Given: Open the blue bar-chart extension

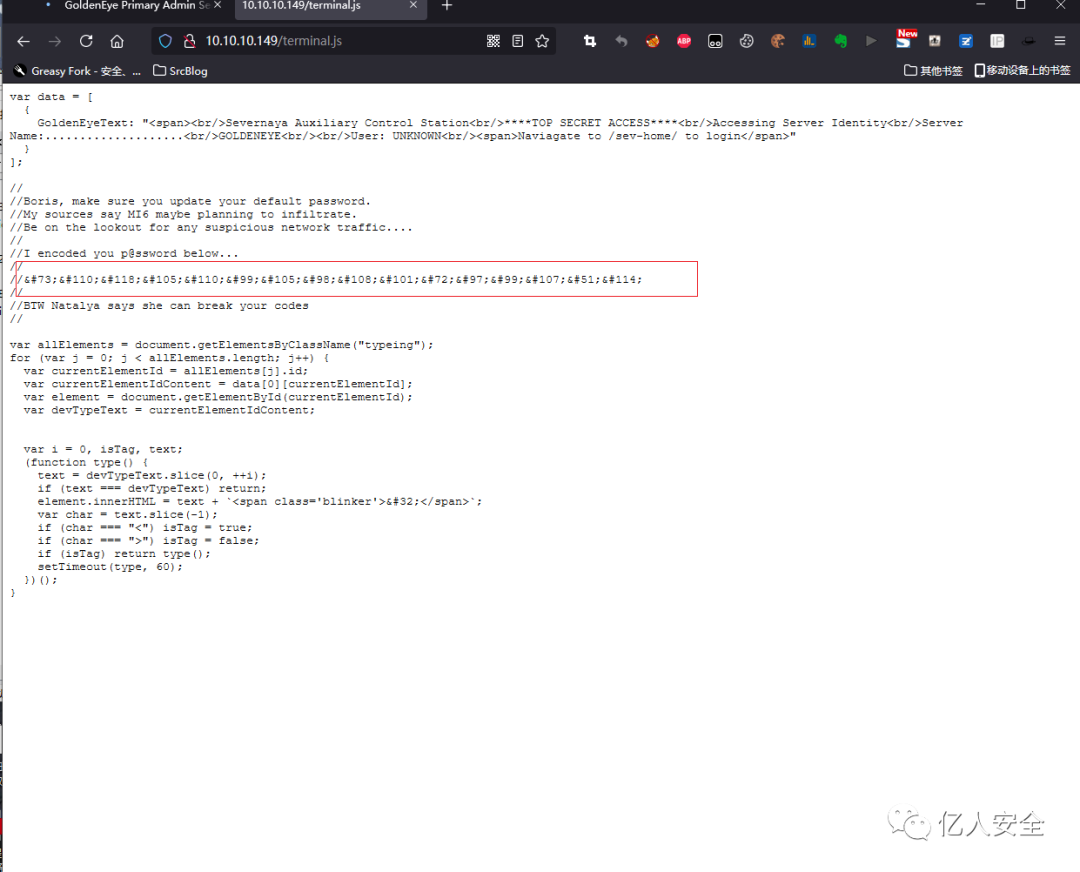Looking at the screenshot, I should coord(809,41).
